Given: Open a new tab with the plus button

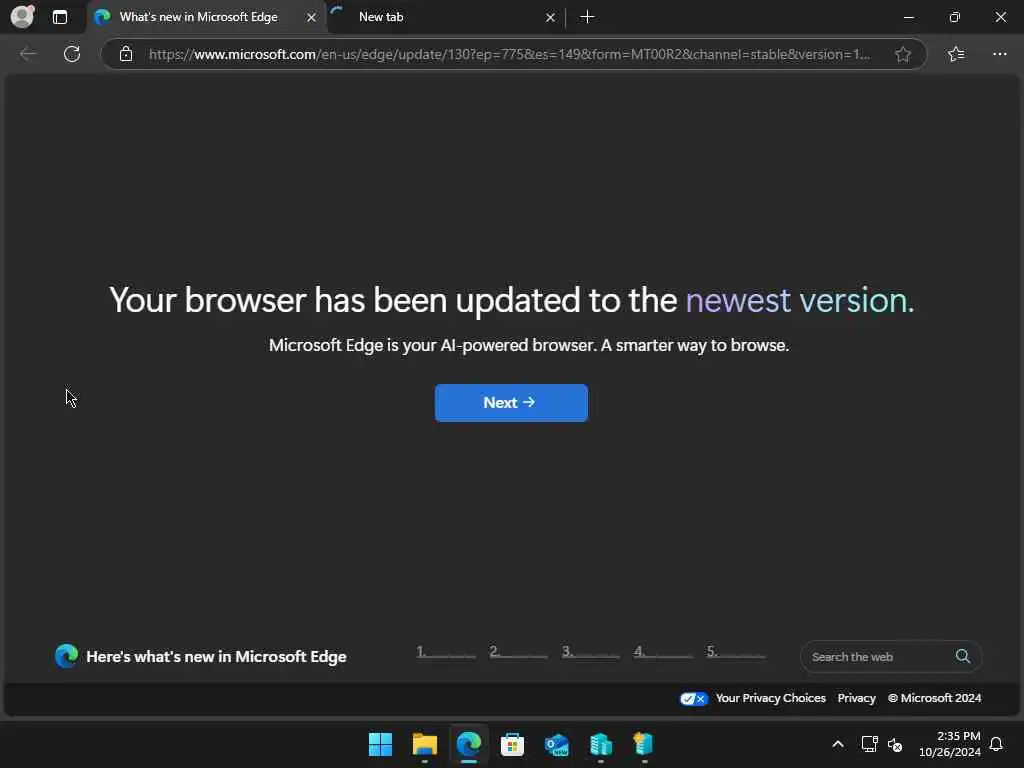Looking at the screenshot, I should (587, 17).
